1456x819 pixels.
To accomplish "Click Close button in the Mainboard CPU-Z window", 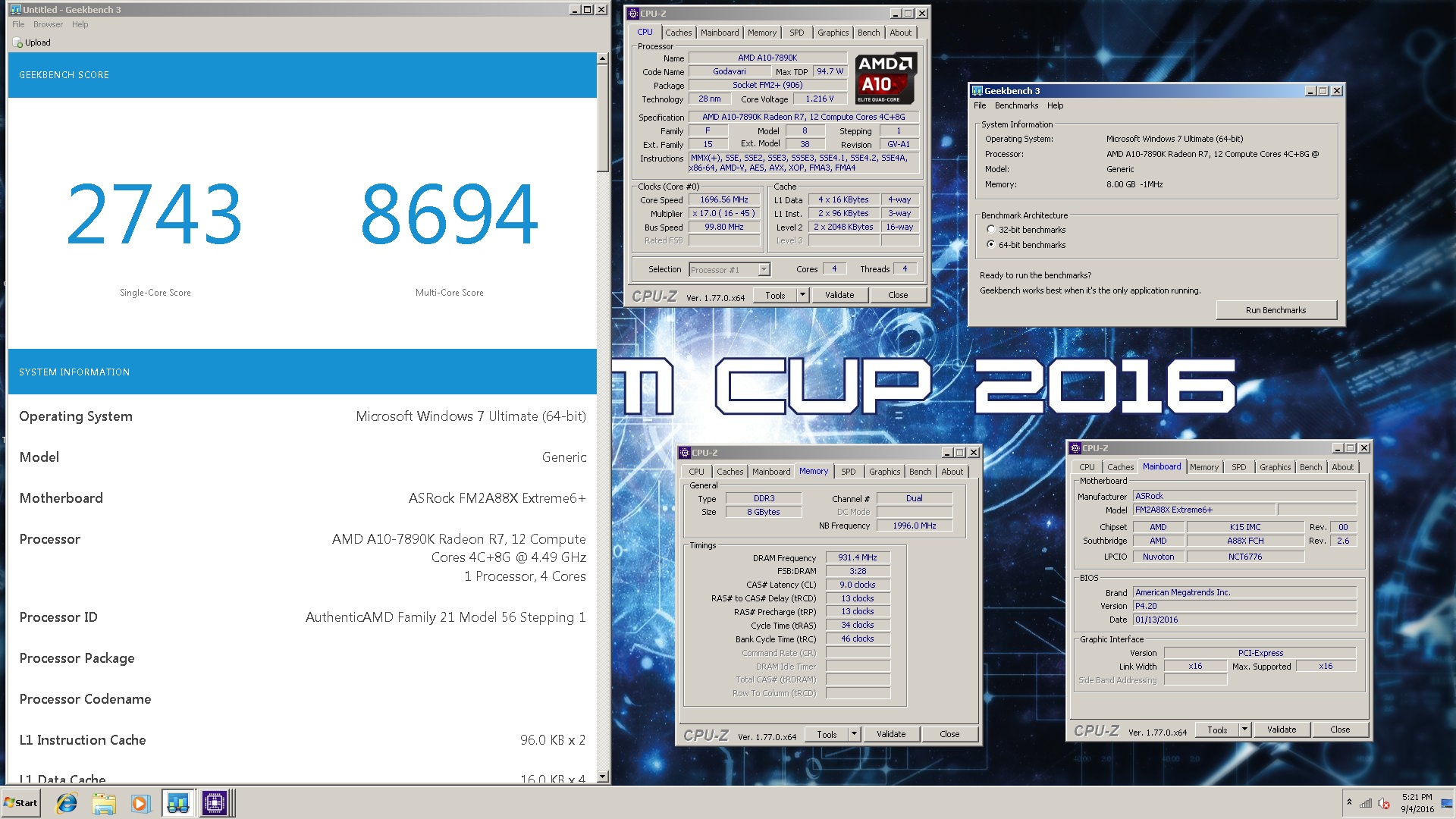I will click(1340, 730).
